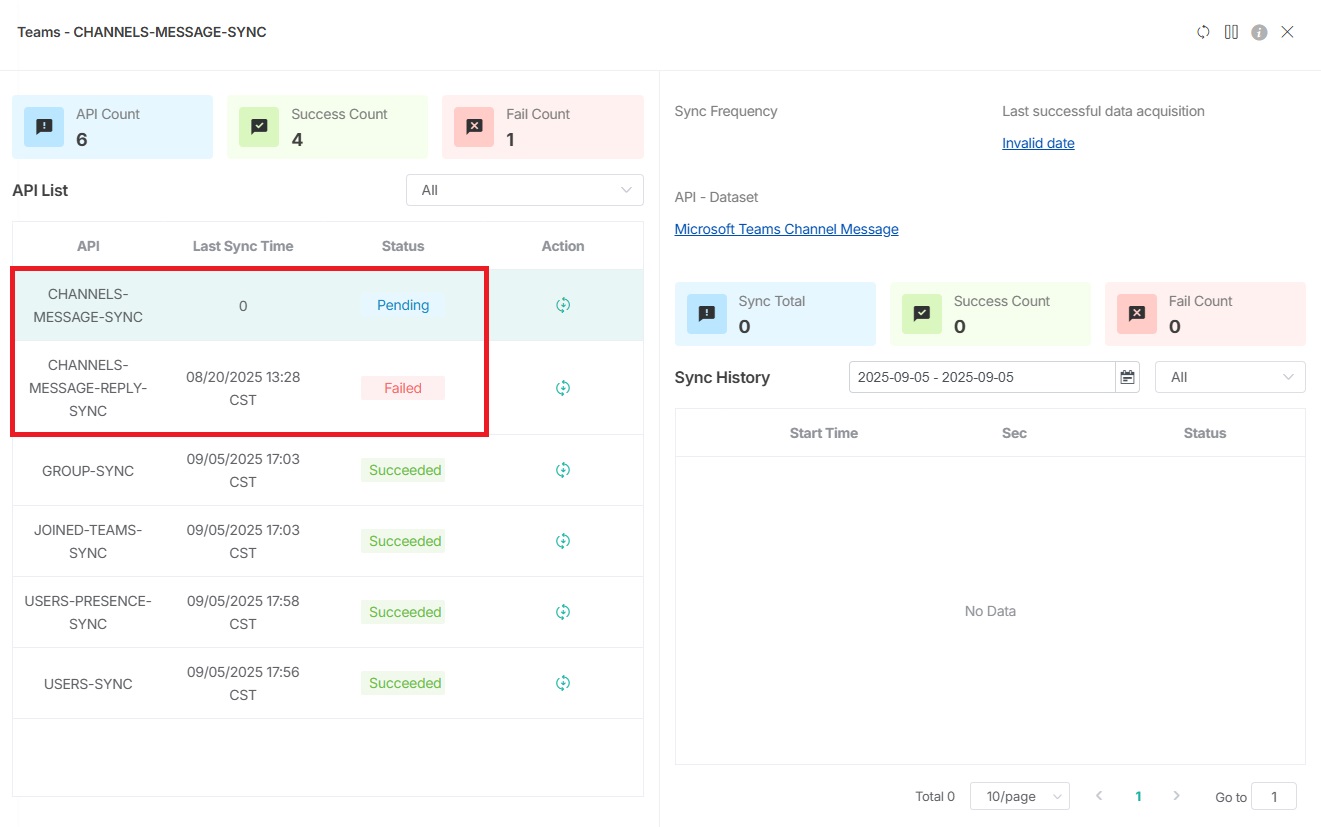Click sync icon for CHANNELS-MESSAGE-SYNC row
The image size is (1321, 827).
pyautogui.click(x=563, y=305)
